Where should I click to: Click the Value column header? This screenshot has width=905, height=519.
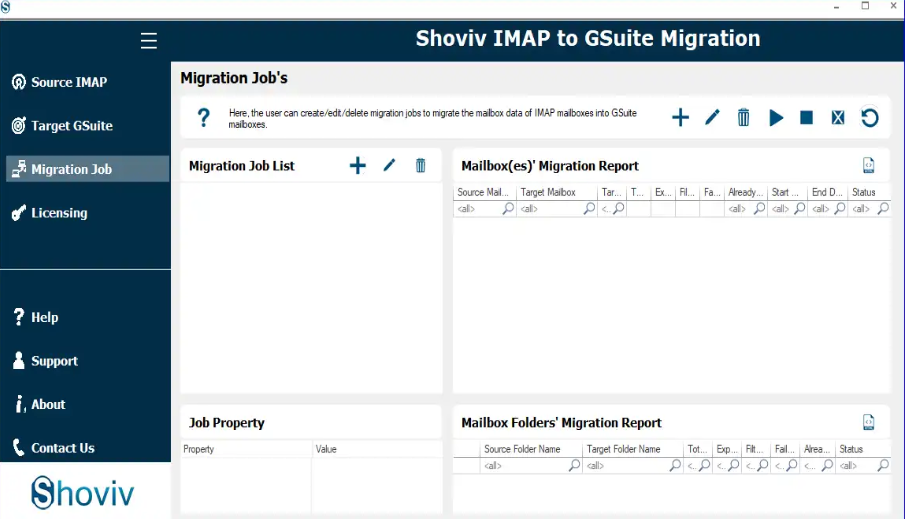click(x=377, y=449)
